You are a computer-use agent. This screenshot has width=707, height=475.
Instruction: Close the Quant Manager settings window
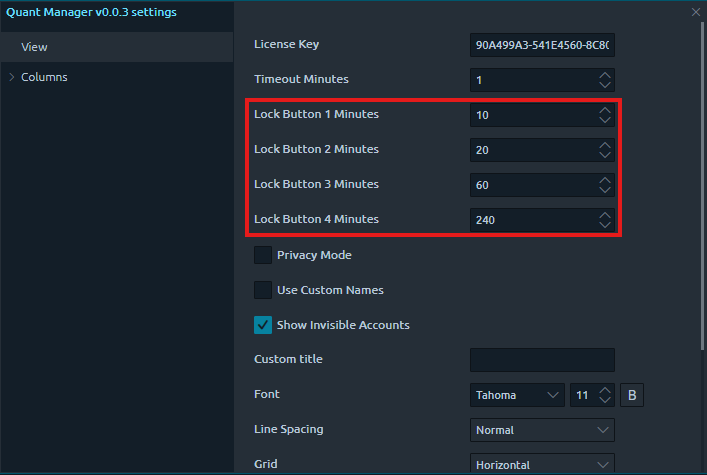(696, 12)
